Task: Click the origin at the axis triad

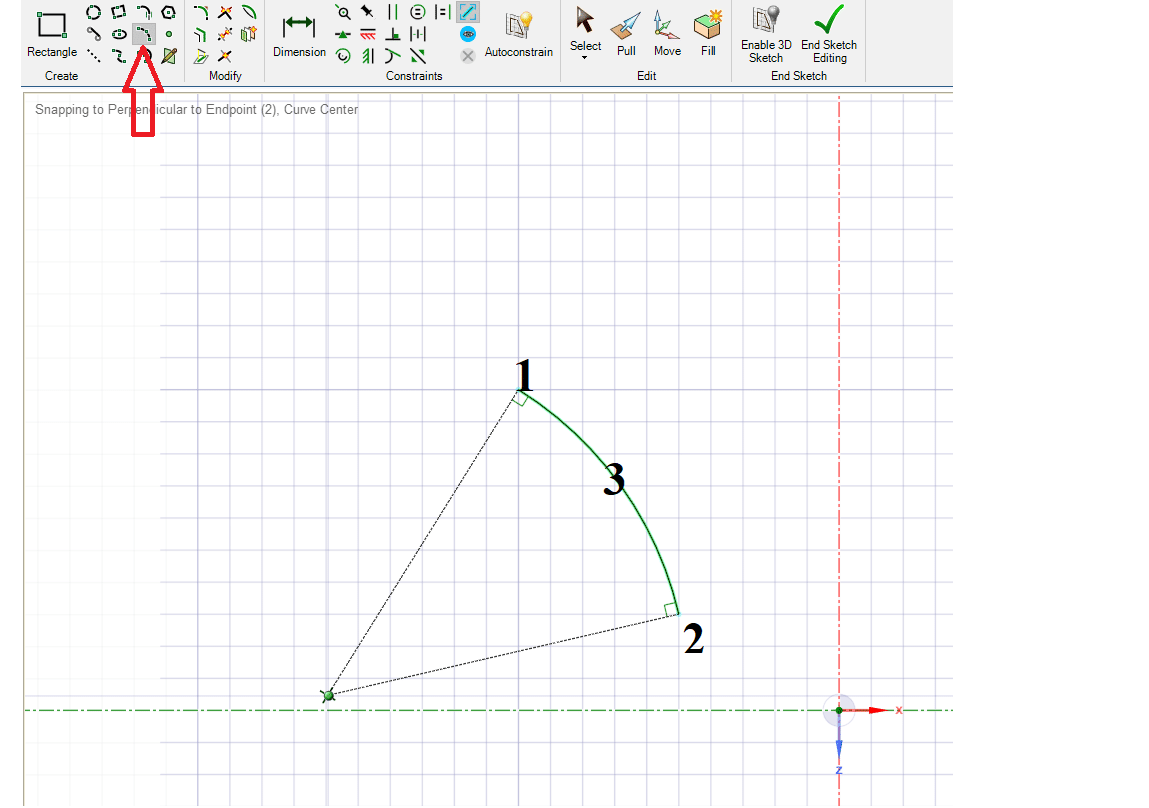Action: pos(838,710)
